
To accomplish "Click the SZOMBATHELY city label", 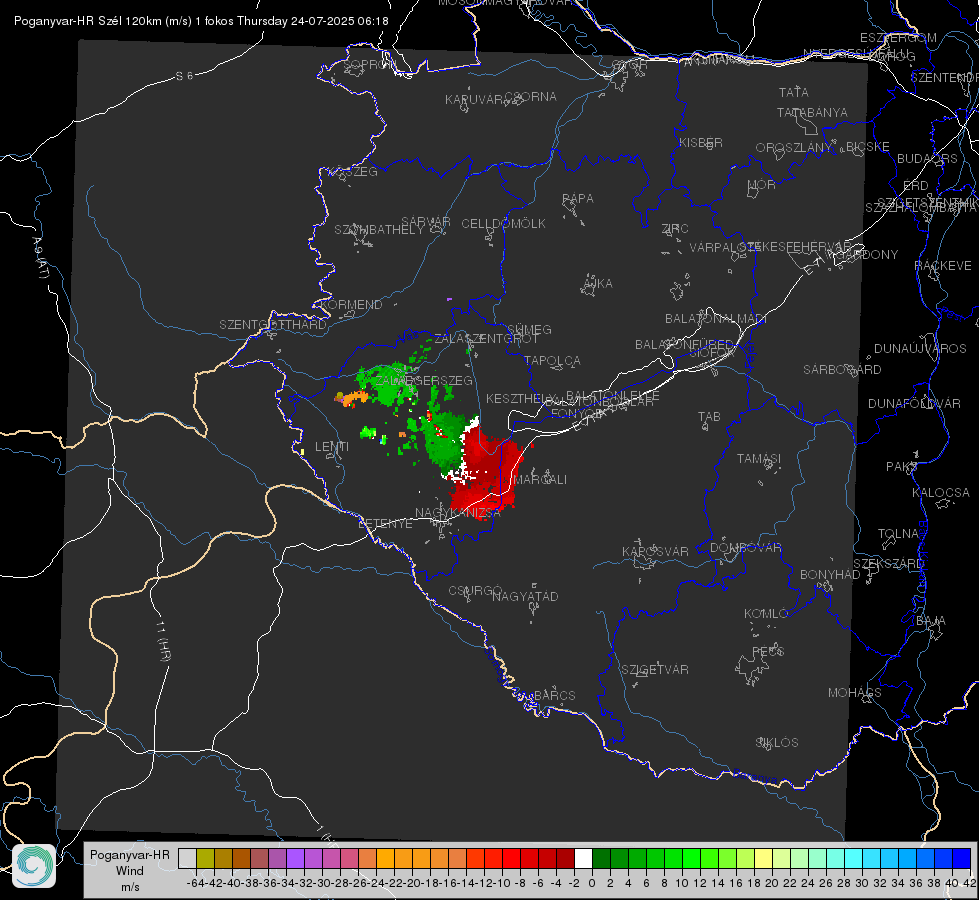I will click(x=379, y=230).
